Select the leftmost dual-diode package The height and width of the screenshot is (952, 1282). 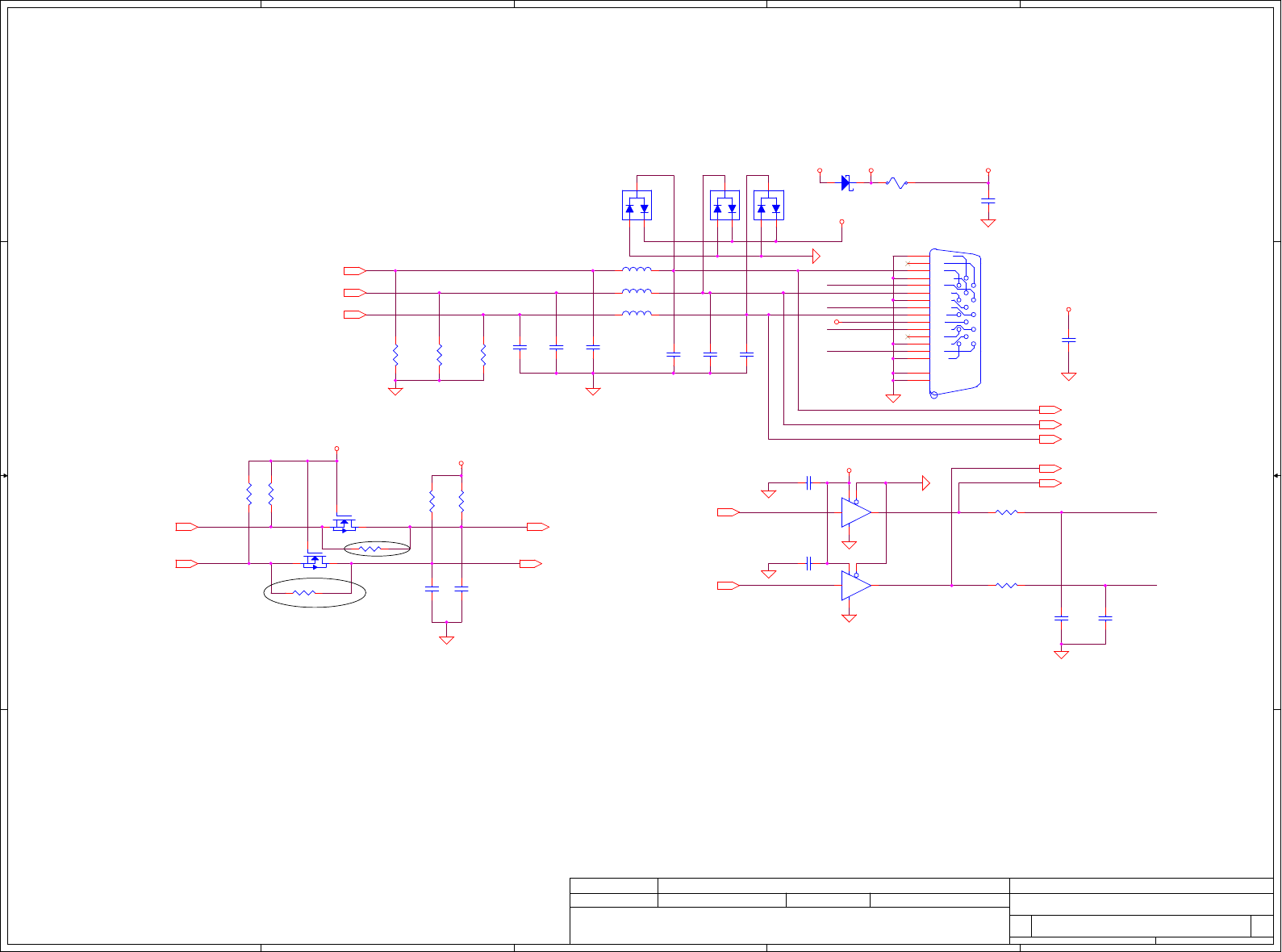[x=637, y=206]
